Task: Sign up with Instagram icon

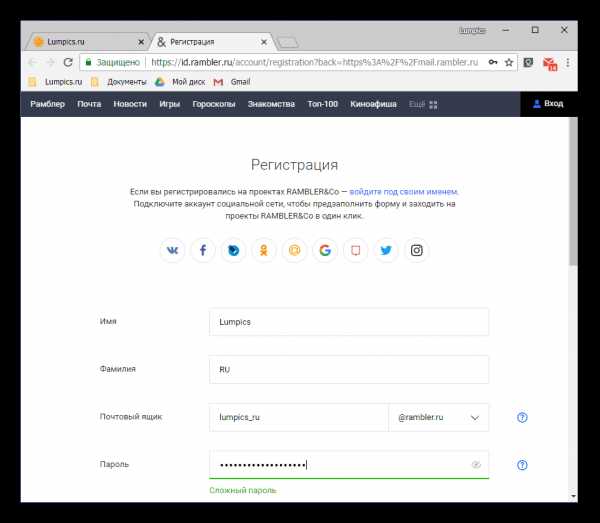Action: 417,250
